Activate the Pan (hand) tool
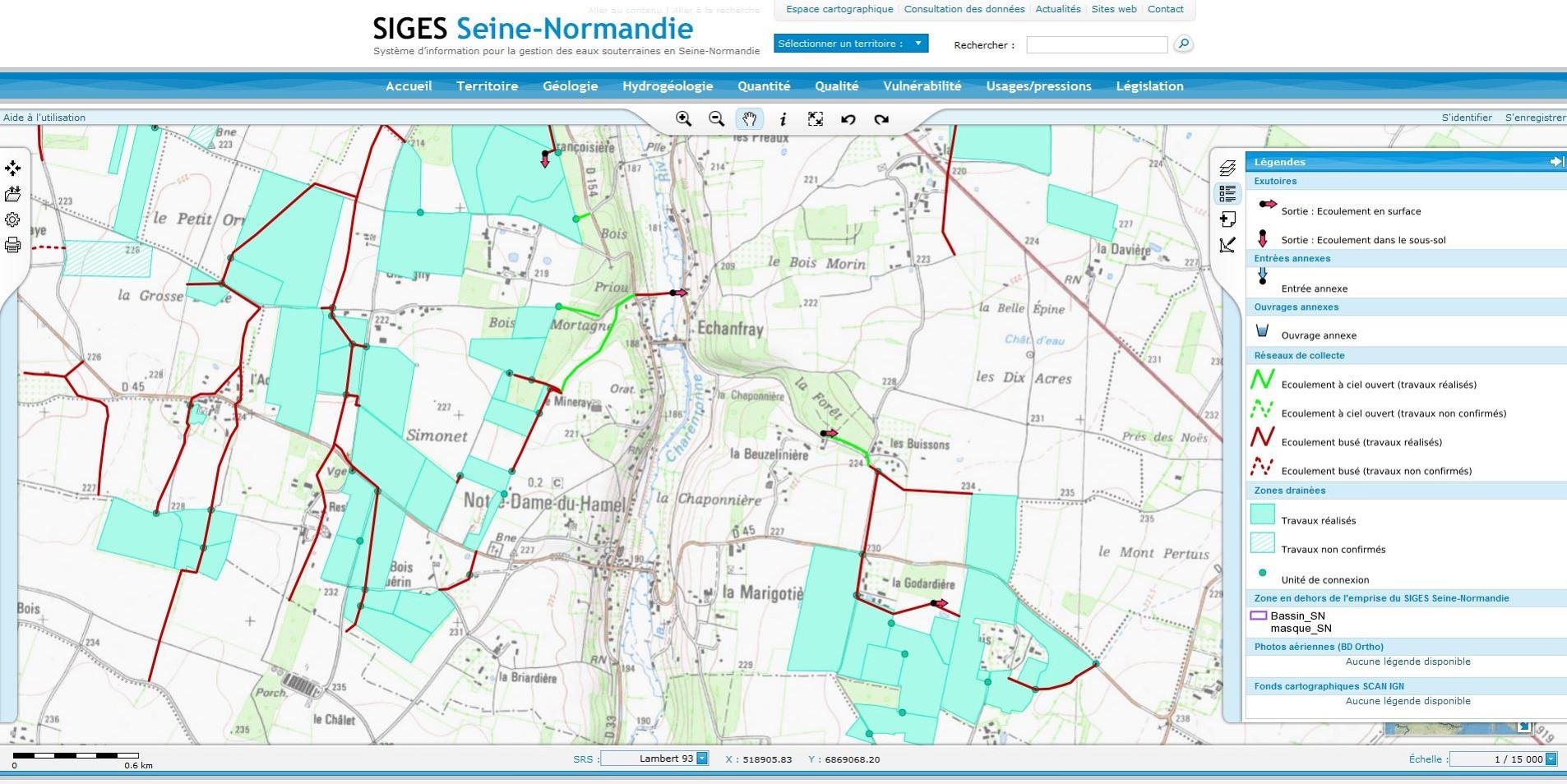The image size is (1567, 784). tap(749, 119)
